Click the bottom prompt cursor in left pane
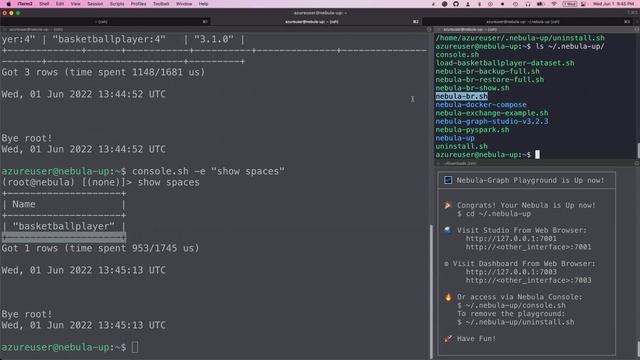 pyautogui.click(x=135, y=347)
